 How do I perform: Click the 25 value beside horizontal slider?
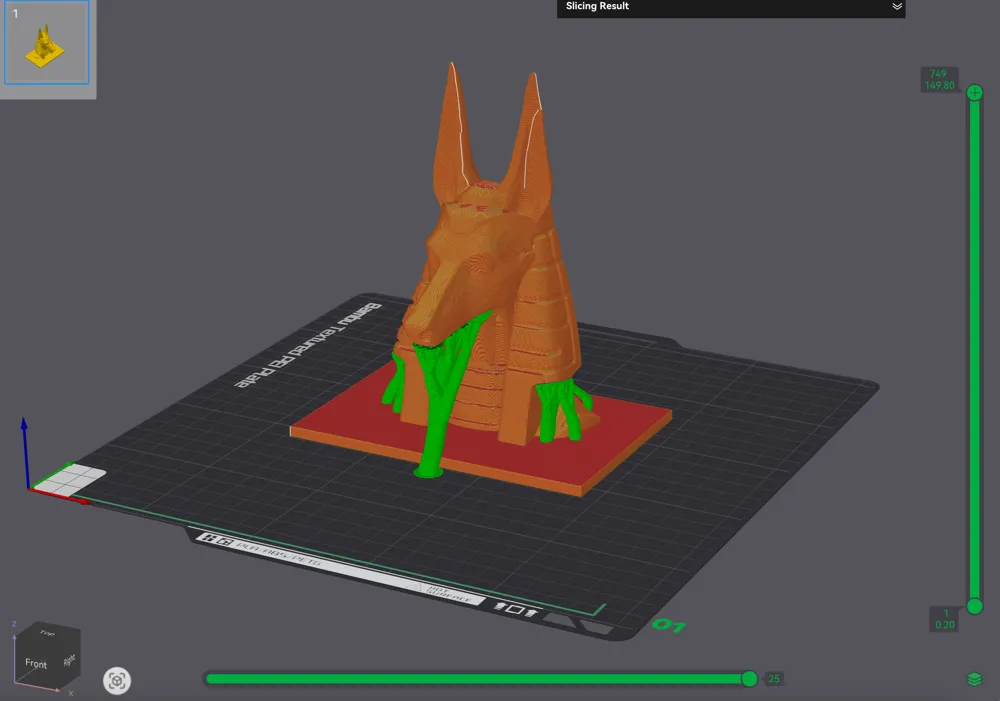click(x=774, y=679)
